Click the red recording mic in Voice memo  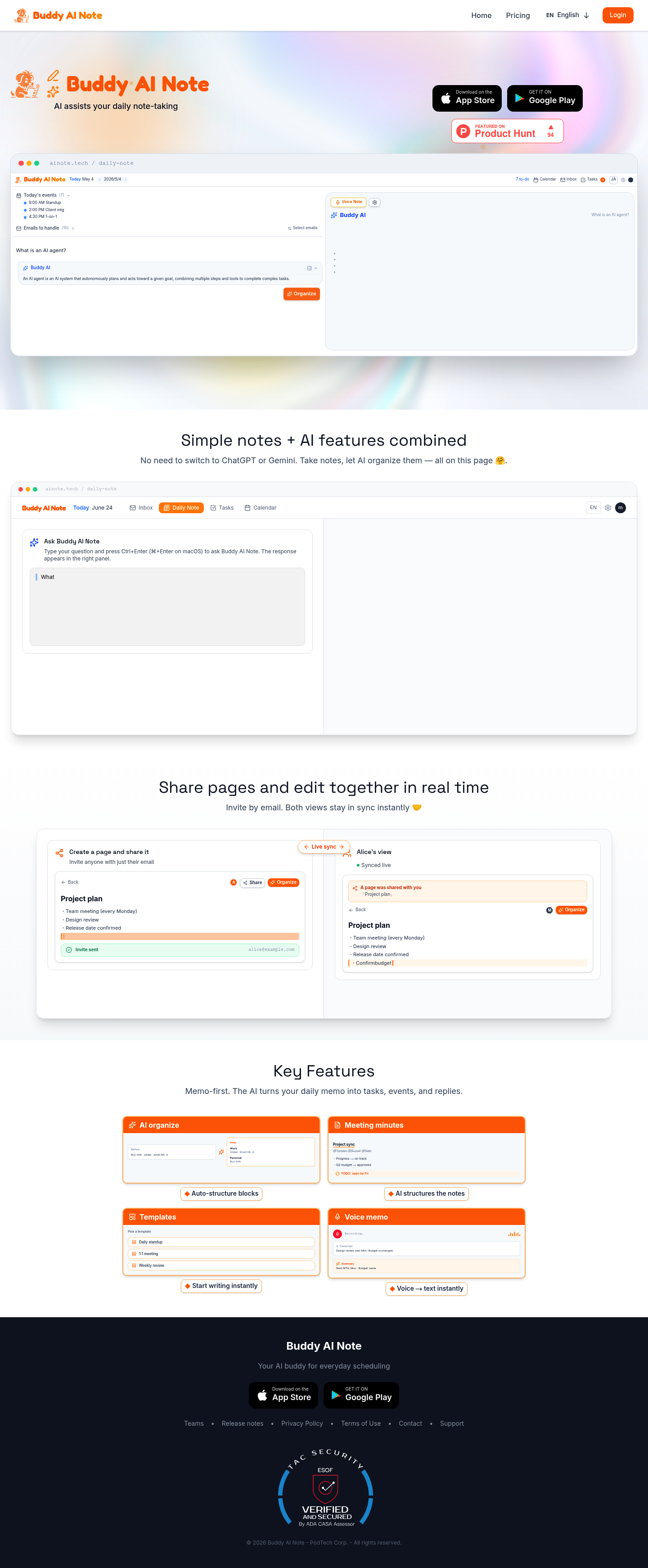point(337,1234)
